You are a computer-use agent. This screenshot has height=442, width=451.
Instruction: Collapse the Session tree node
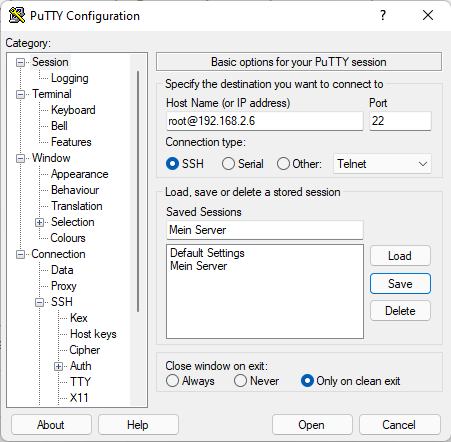[21, 63]
